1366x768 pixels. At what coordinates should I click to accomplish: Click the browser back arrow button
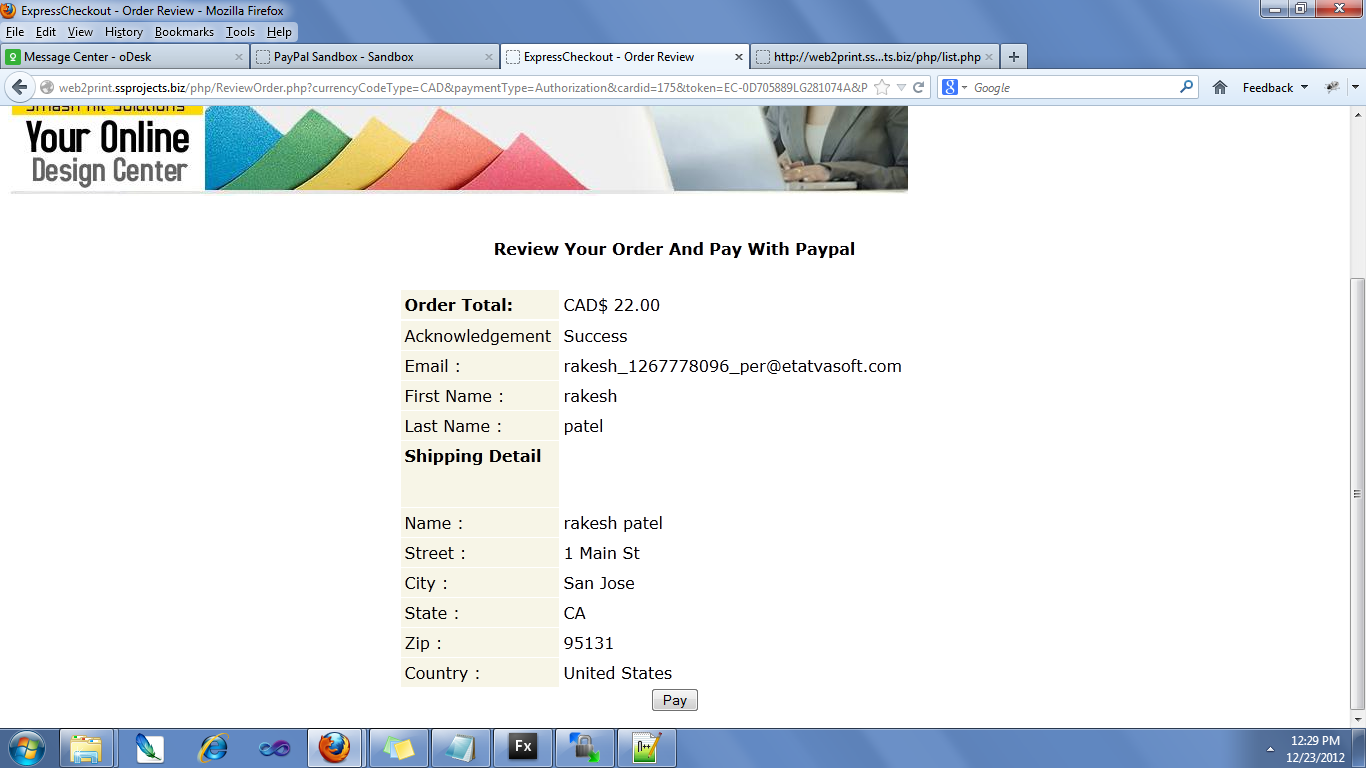tap(20, 87)
